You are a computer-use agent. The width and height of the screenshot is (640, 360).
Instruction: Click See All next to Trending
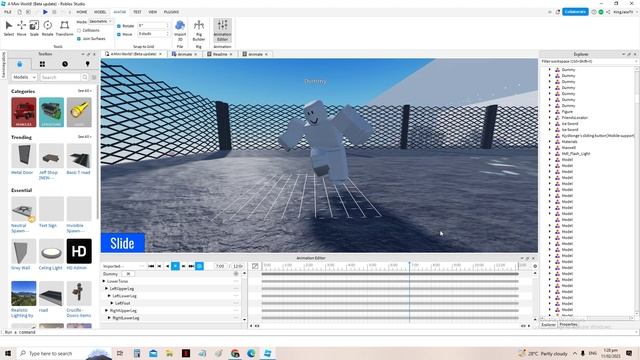[x=84, y=137]
